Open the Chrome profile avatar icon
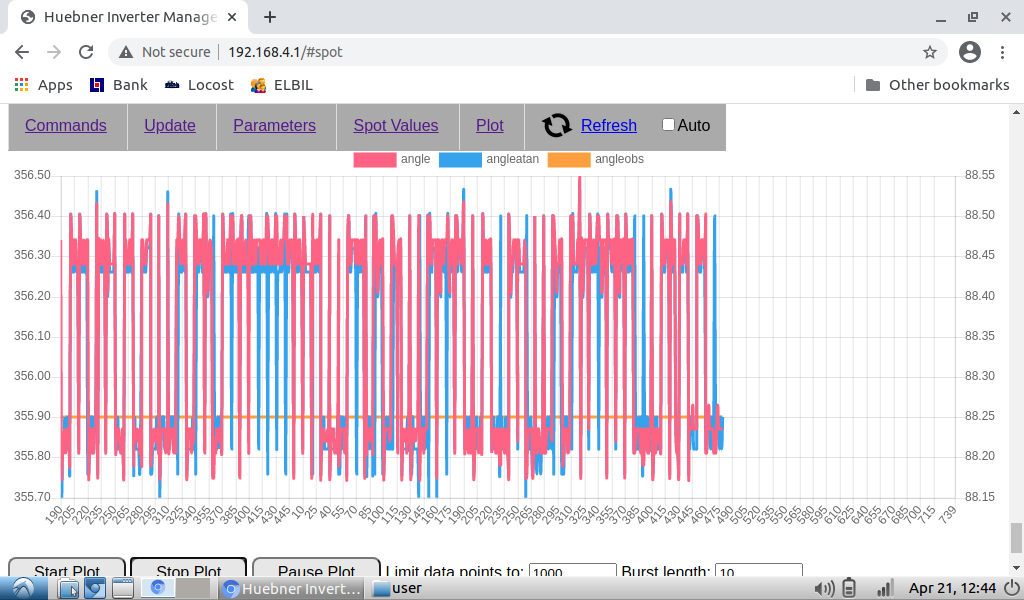Viewport: 1024px width, 600px height. pyautogui.click(x=969, y=52)
